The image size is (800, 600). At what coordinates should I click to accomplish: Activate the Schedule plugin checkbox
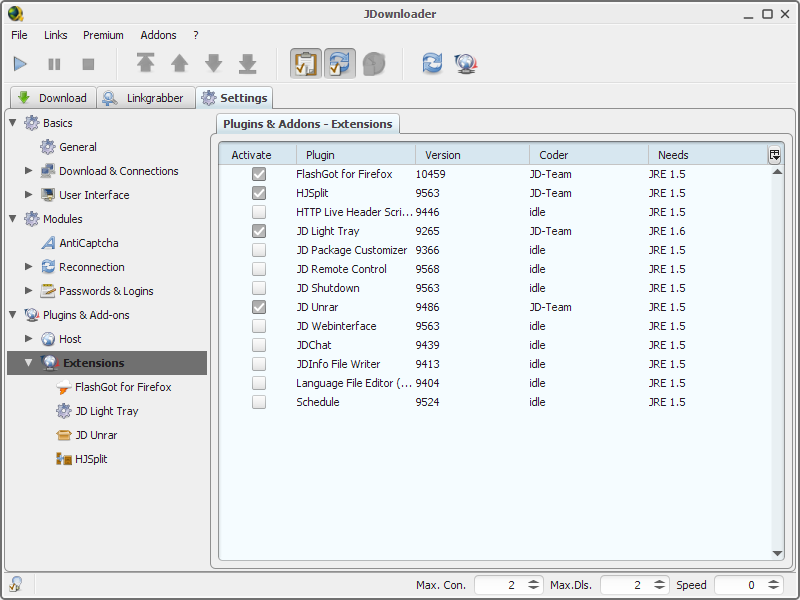coord(259,402)
